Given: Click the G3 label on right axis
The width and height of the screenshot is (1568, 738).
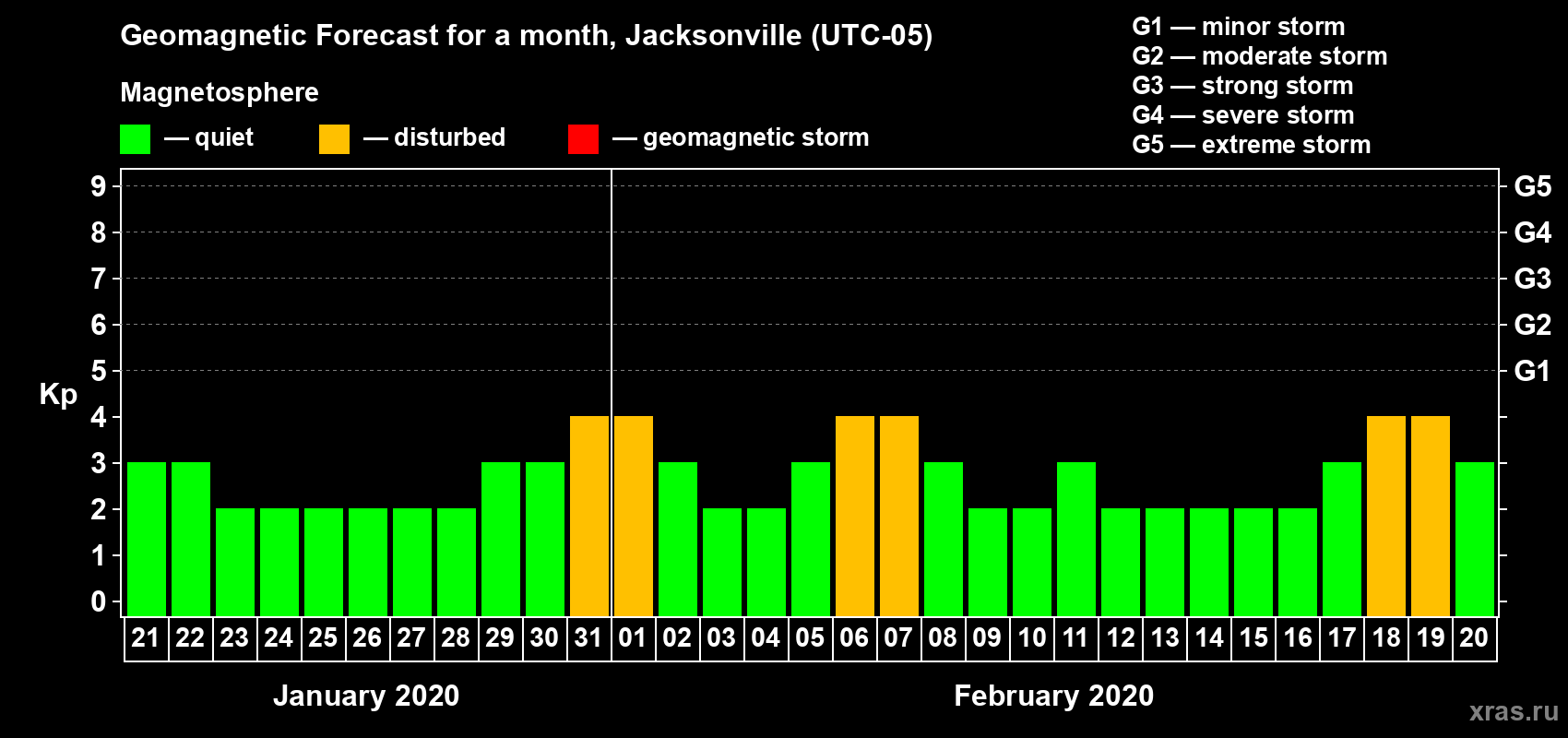Looking at the screenshot, I should [1532, 279].
